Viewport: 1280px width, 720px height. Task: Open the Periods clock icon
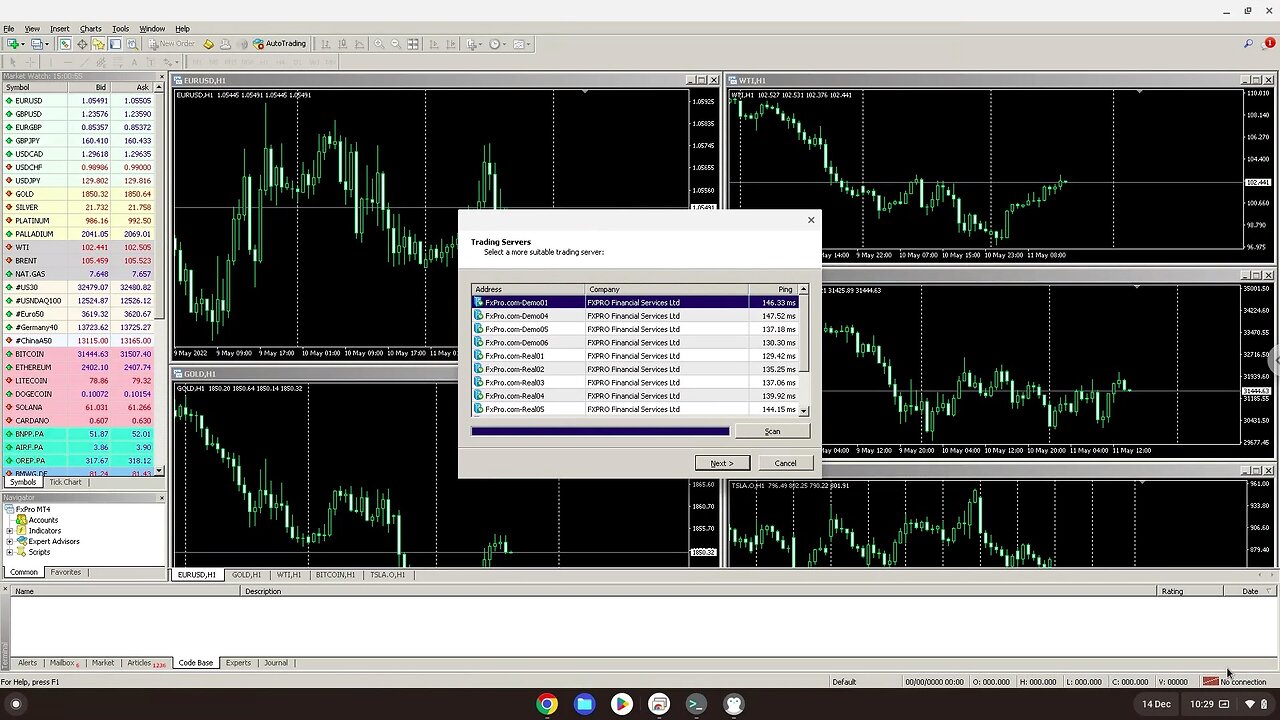click(x=494, y=44)
